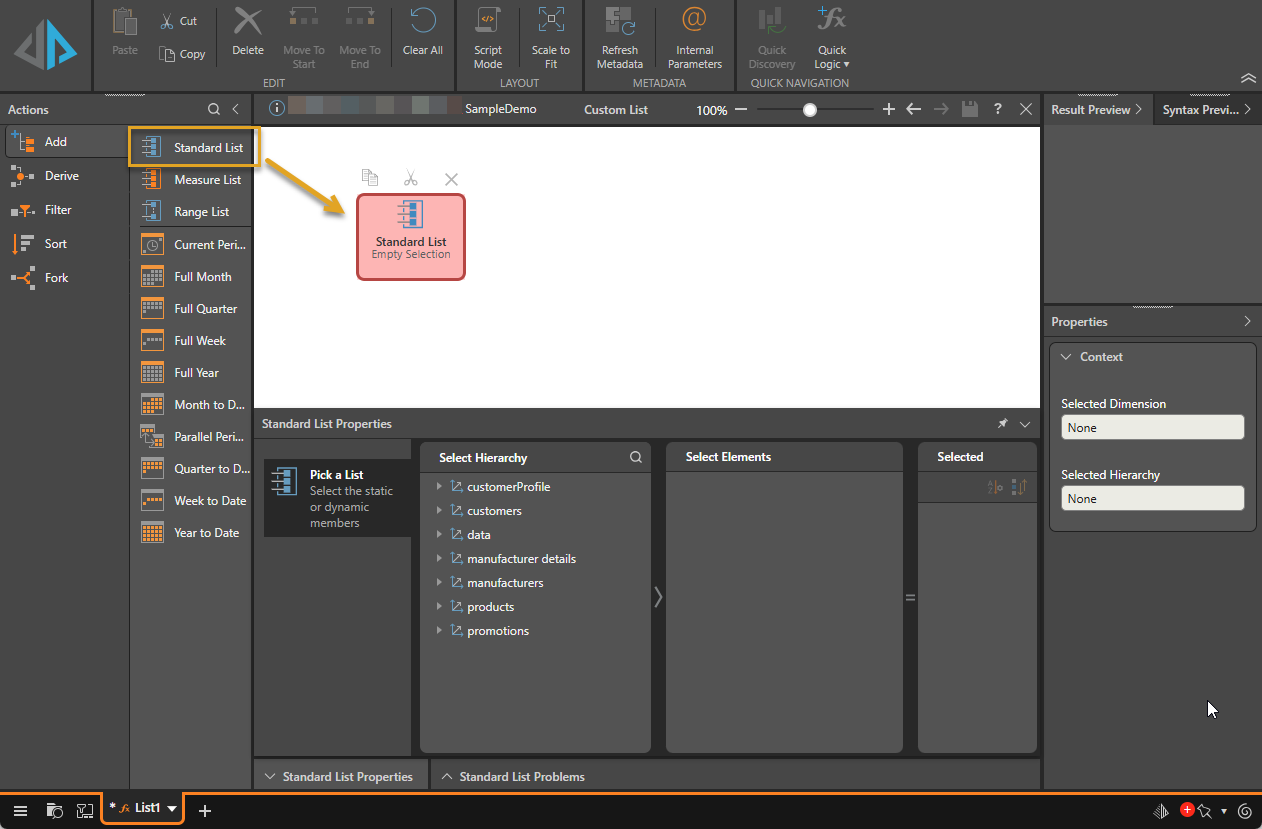1262x829 pixels.
Task: Select the Filter action category
Action: 64,210
